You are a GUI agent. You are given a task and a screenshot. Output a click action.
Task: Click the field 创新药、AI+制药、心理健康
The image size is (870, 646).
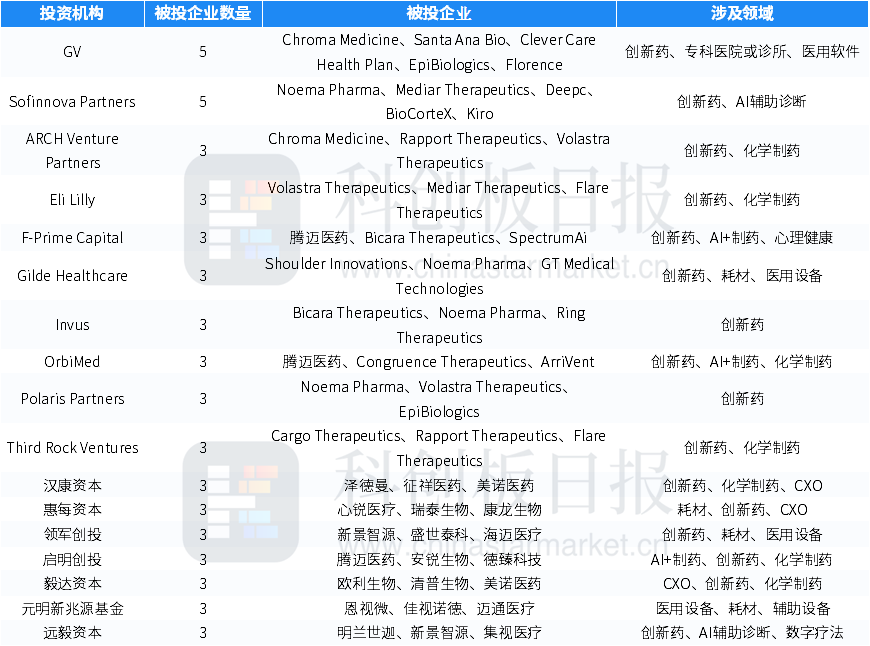click(742, 238)
